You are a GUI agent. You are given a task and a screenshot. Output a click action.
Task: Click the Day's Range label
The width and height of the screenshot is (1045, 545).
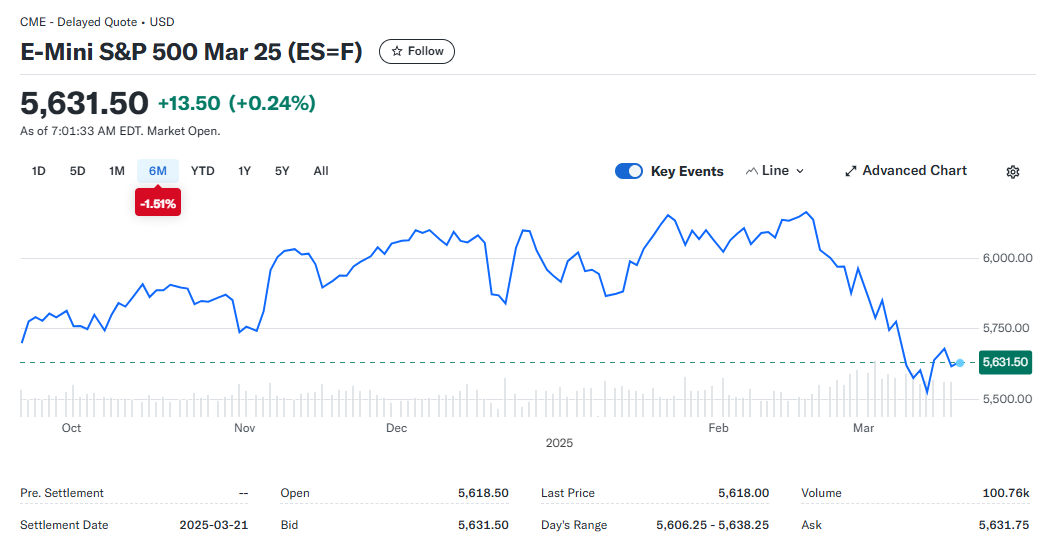pos(574,525)
